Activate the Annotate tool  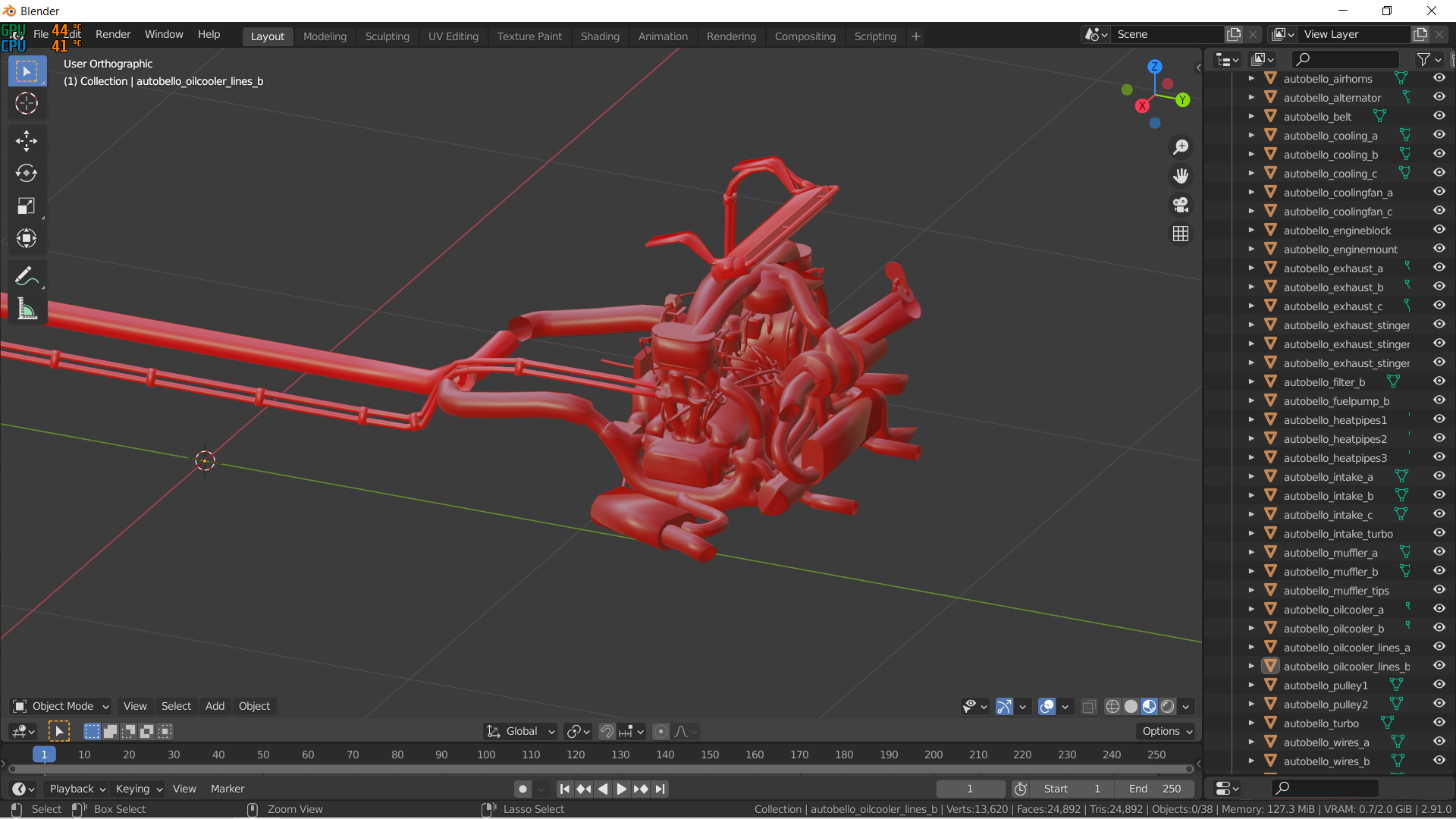pyautogui.click(x=27, y=276)
